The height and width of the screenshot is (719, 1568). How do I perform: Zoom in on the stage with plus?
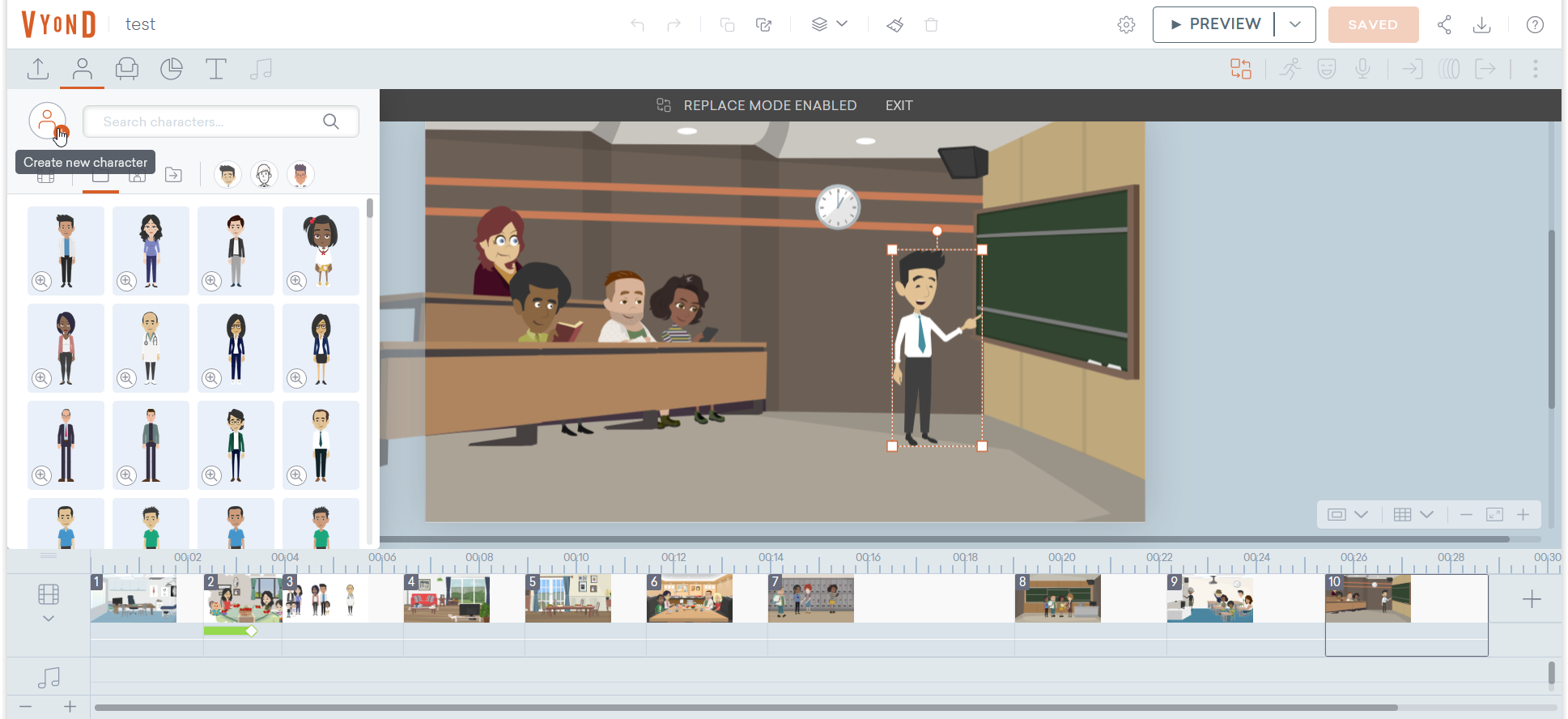coord(1523,514)
